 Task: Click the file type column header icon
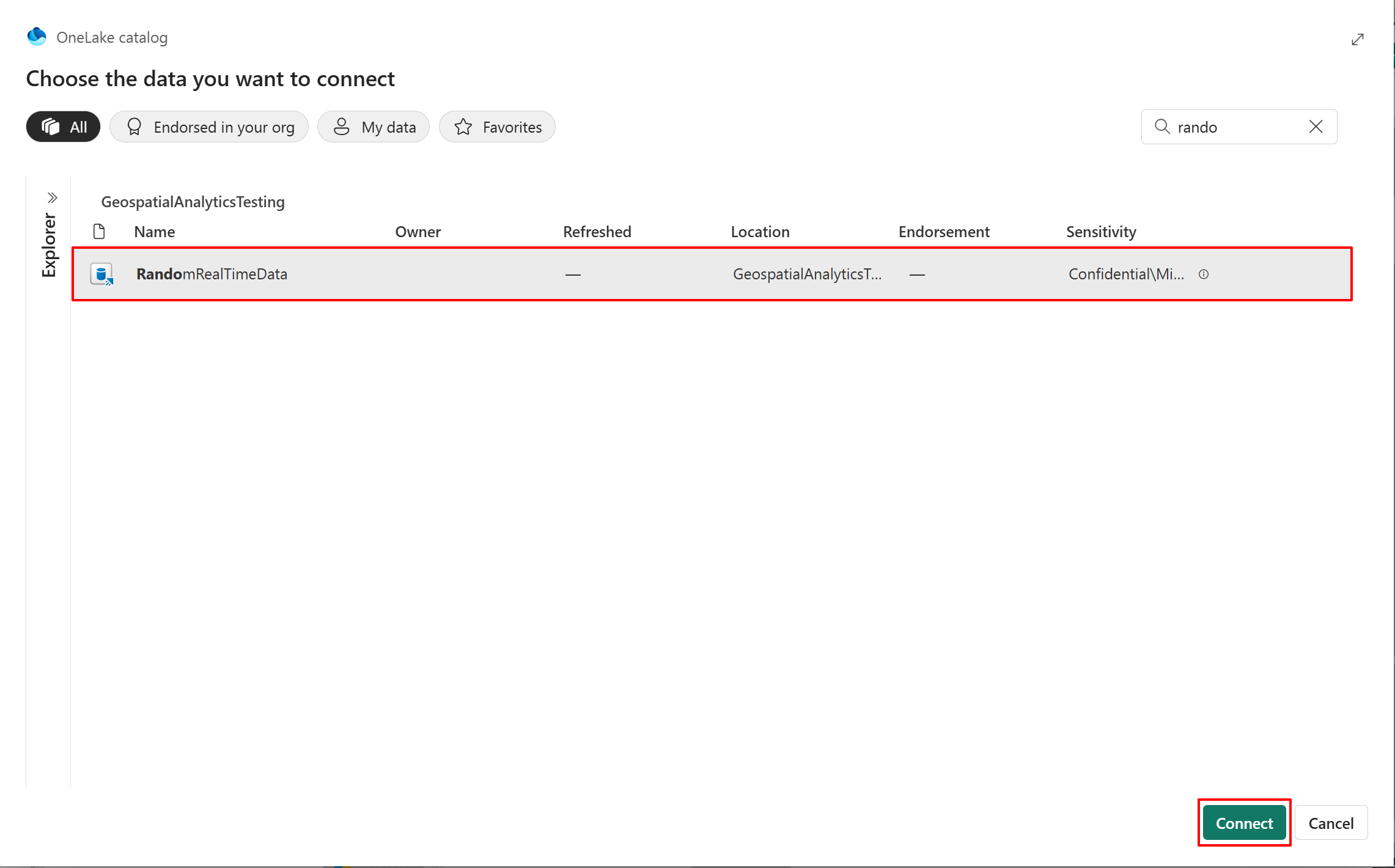(x=99, y=232)
